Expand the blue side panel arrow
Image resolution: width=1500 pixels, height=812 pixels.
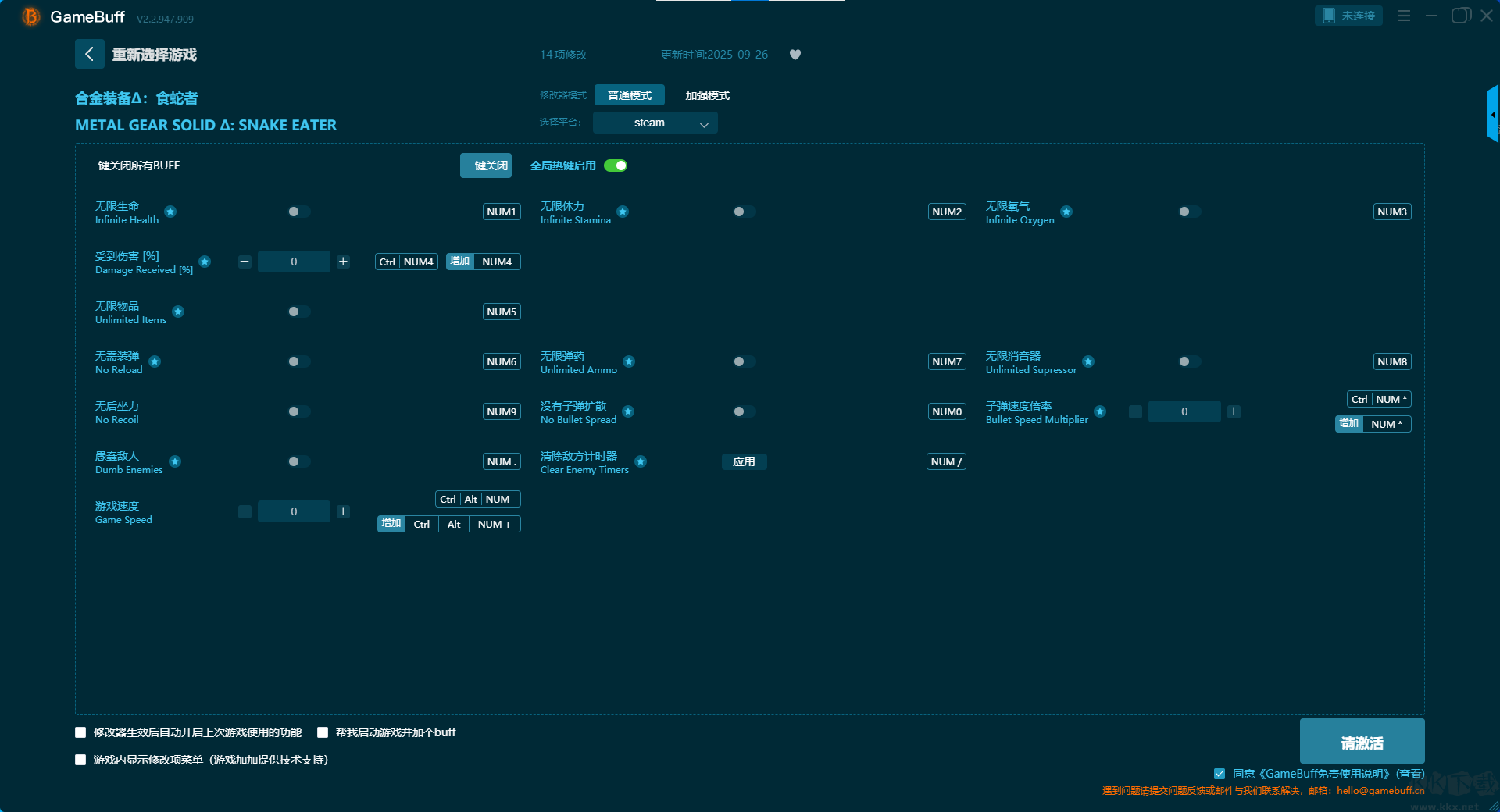pyautogui.click(x=1492, y=115)
